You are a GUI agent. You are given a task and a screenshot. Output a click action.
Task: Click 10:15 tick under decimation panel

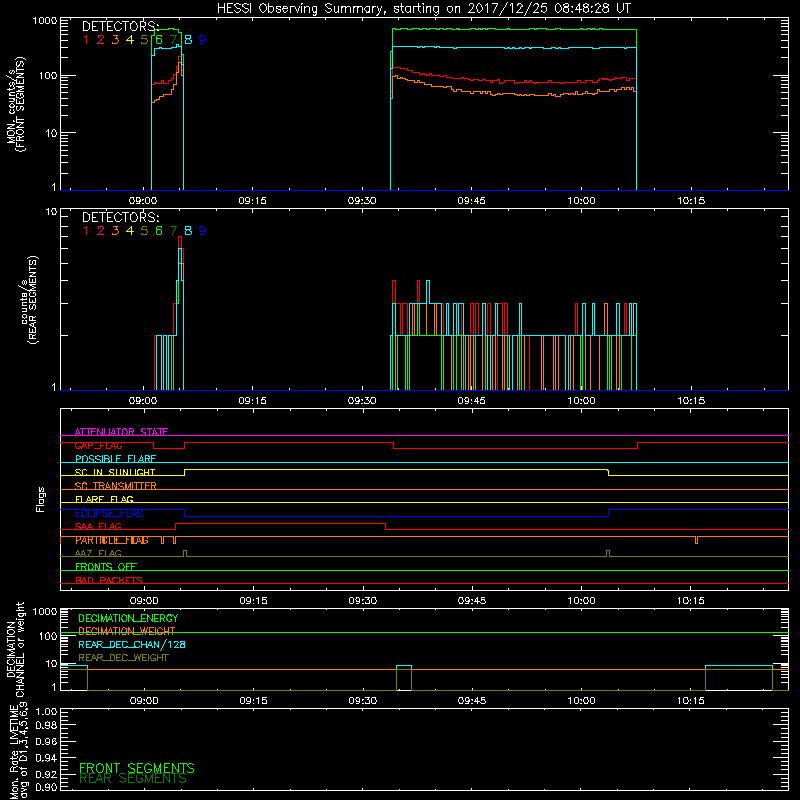(x=691, y=701)
